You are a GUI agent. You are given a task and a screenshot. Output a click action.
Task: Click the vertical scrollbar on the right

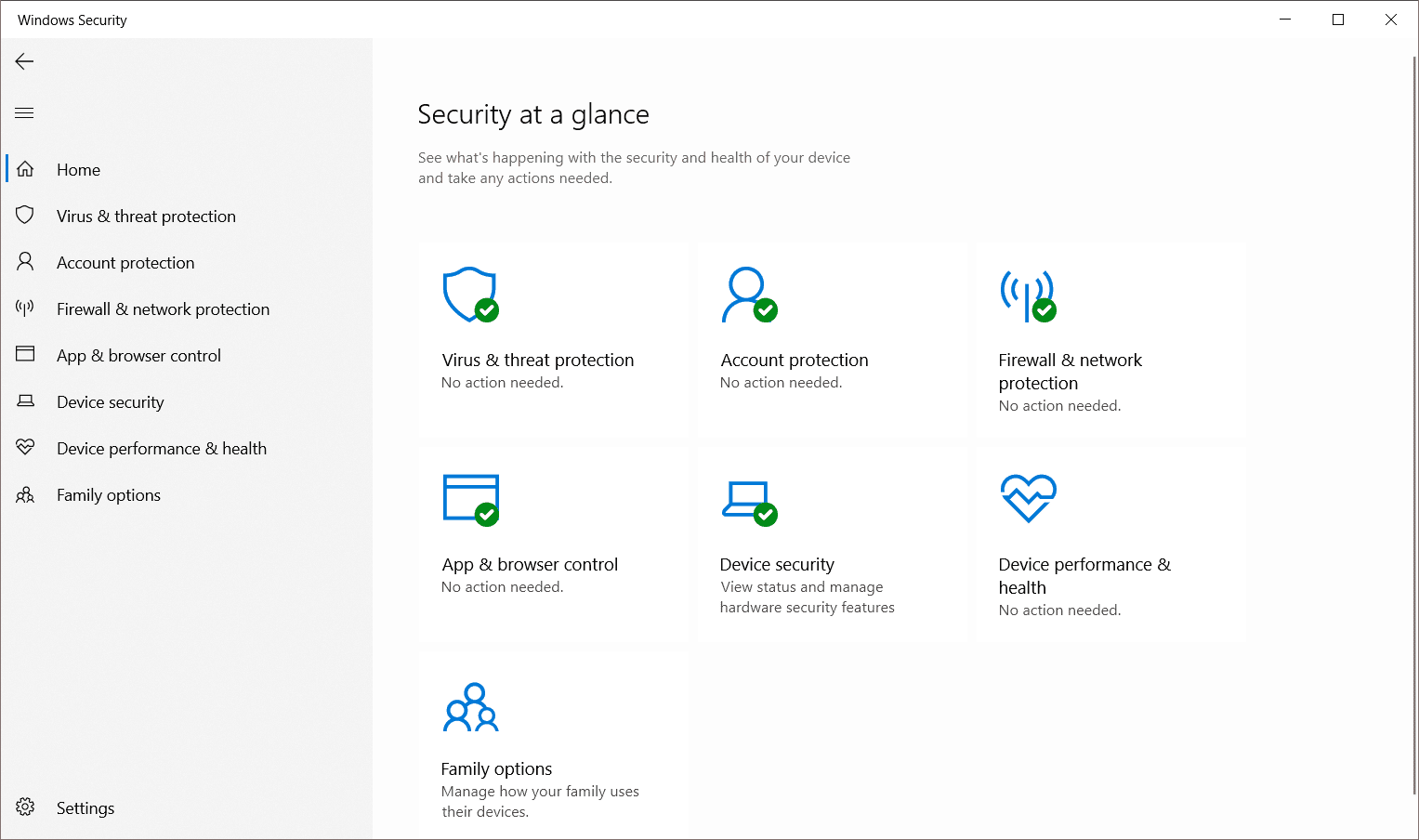(1414, 424)
